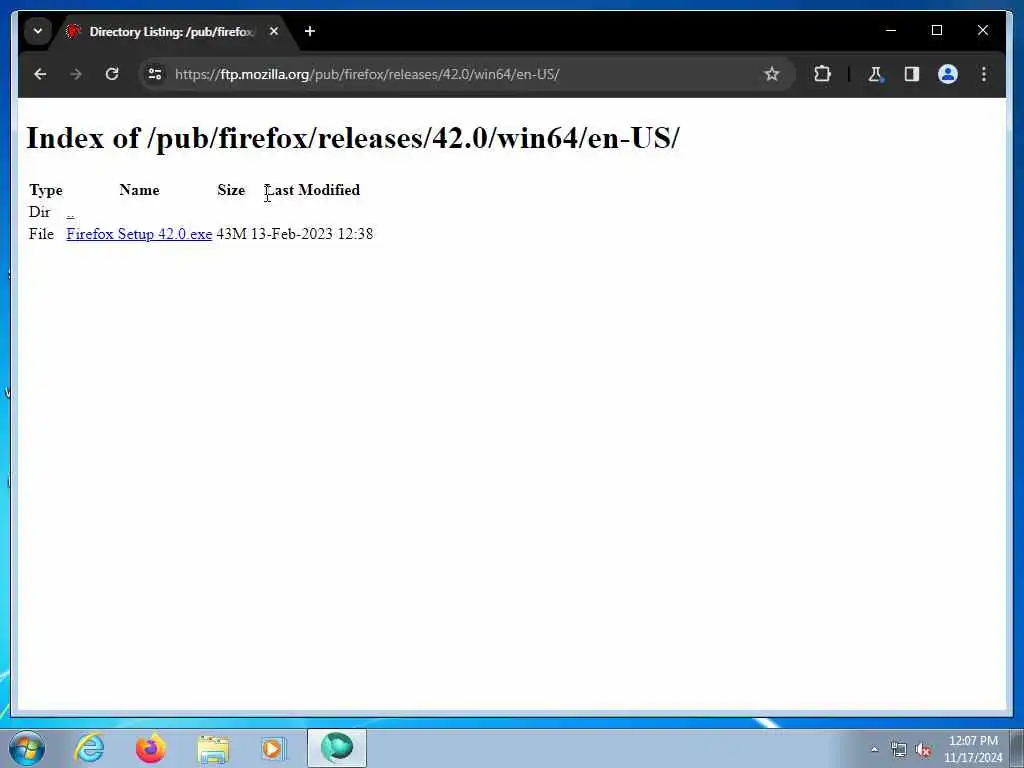This screenshot has width=1024, height=768.
Task: Open site information icon in address bar
Action: (155, 74)
